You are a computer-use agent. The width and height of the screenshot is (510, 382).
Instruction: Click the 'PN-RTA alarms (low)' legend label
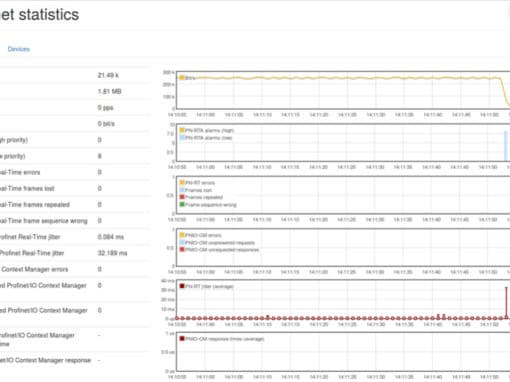click(209, 138)
